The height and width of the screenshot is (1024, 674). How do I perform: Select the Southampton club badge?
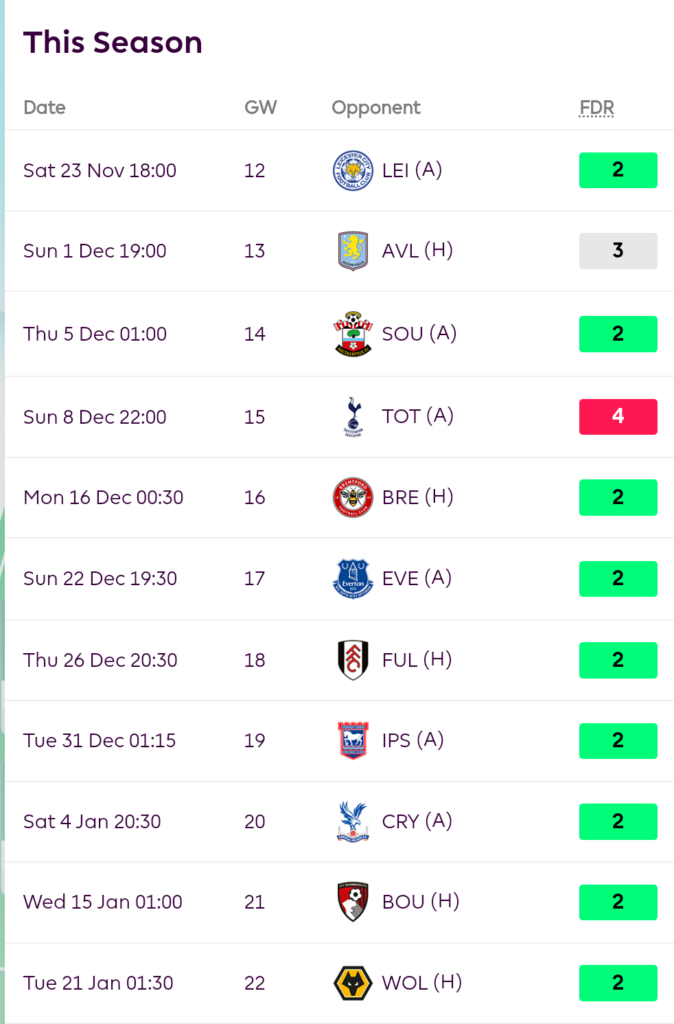pyautogui.click(x=352, y=334)
